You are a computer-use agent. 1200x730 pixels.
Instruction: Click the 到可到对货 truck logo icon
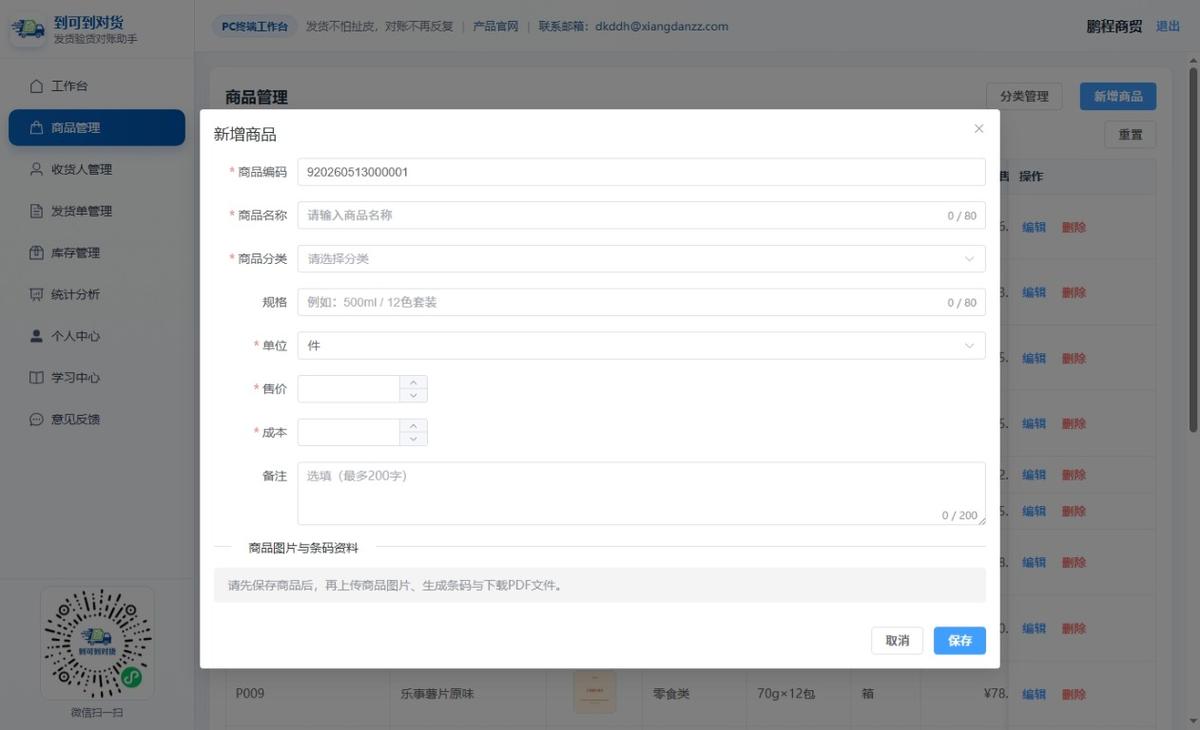click(28, 29)
